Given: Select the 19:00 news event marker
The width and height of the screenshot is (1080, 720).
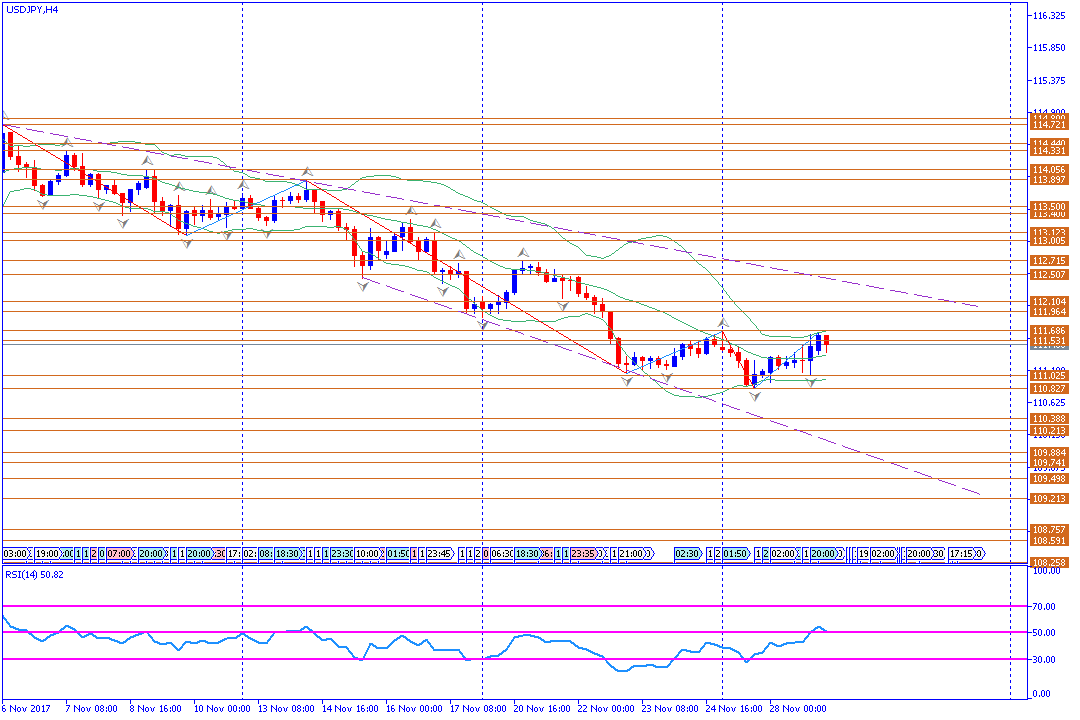Looking at the screenshot, I should [x=48, y=554].
